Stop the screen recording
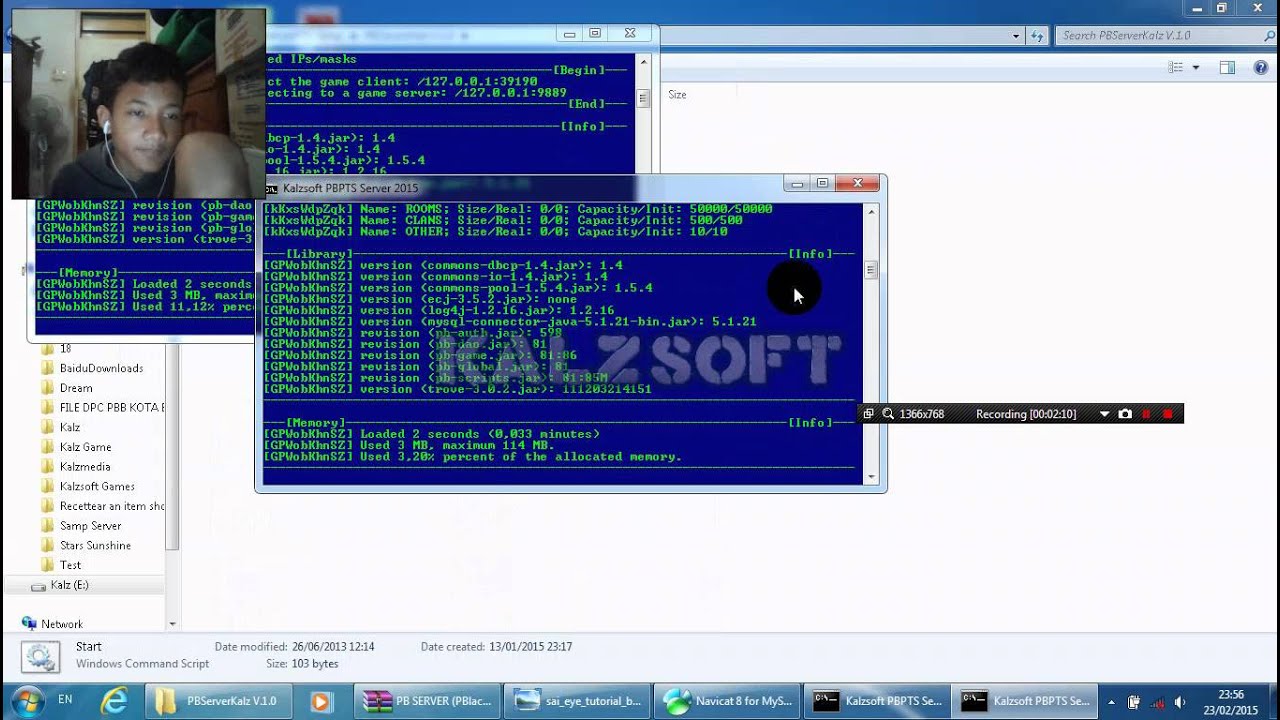Viewport: 1280px width, 720px height. pos(1167,414)
